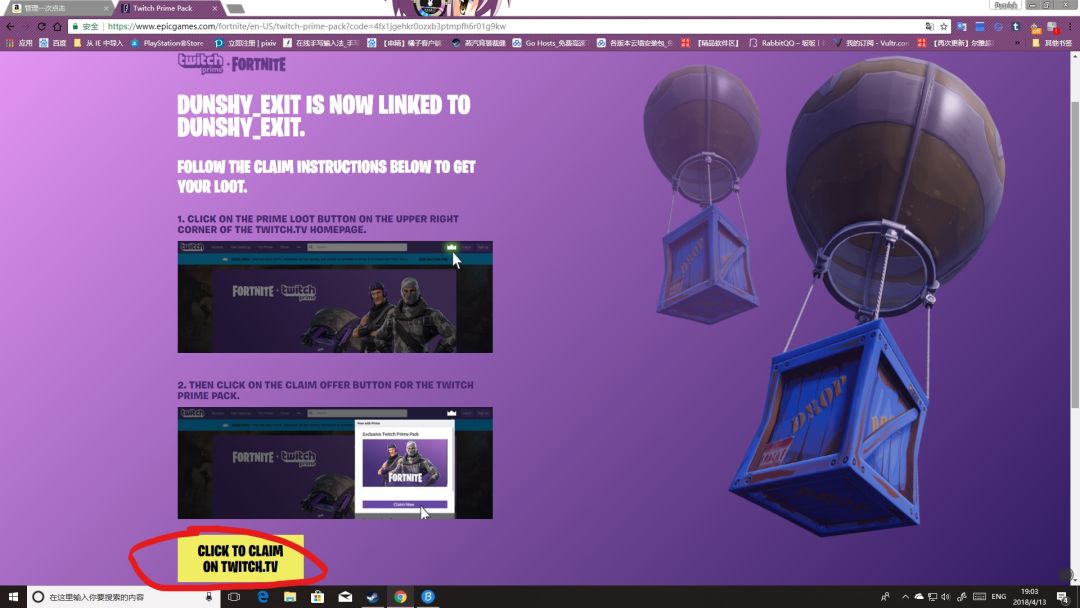Click the Fortnite logo in page header
The height and width of the screenshot is (608, 1080).
click(x=259, y=65)
